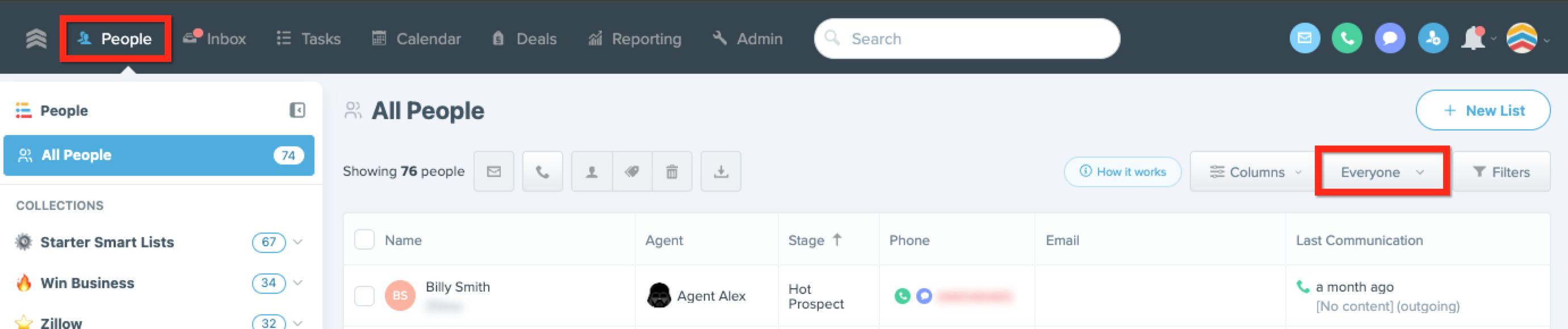The width and height of the screenshot is (1568, 329).
Task: Expand the Starter Smart Lists collection
Action: (x=297, y=242)
